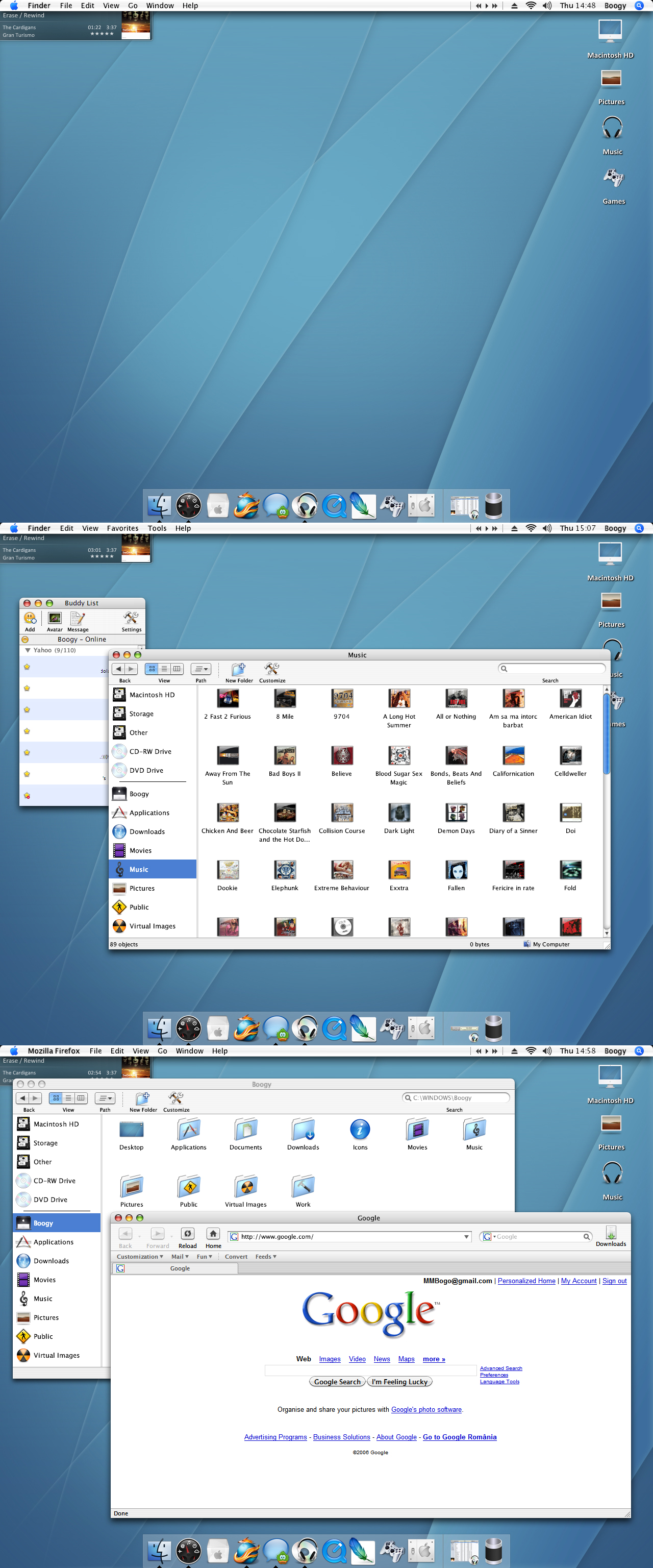This screenshot has height=1568, width=653.
Task: Open the Personalized Home link
Action: 526,1281
